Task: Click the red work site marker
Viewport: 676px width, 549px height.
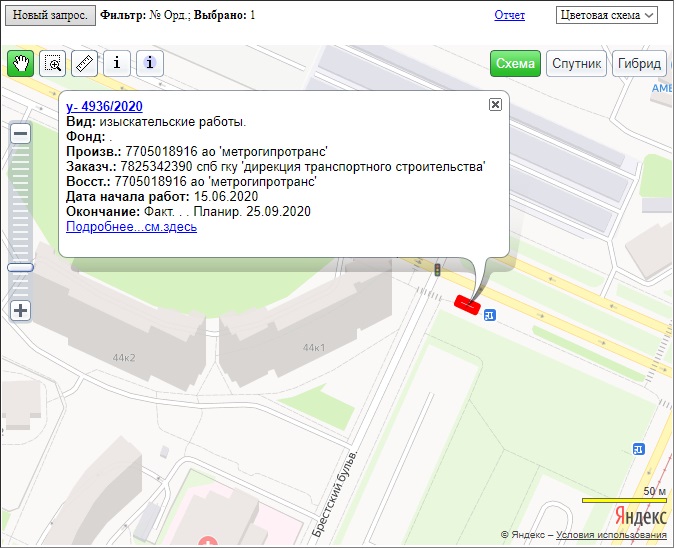Action: [x=468, y=303]
